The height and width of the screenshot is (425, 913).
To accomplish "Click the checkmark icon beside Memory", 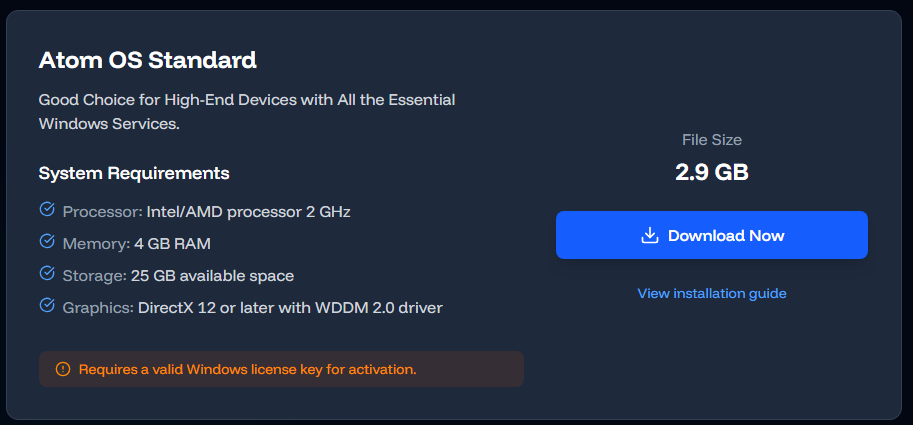I will point(47,241).
